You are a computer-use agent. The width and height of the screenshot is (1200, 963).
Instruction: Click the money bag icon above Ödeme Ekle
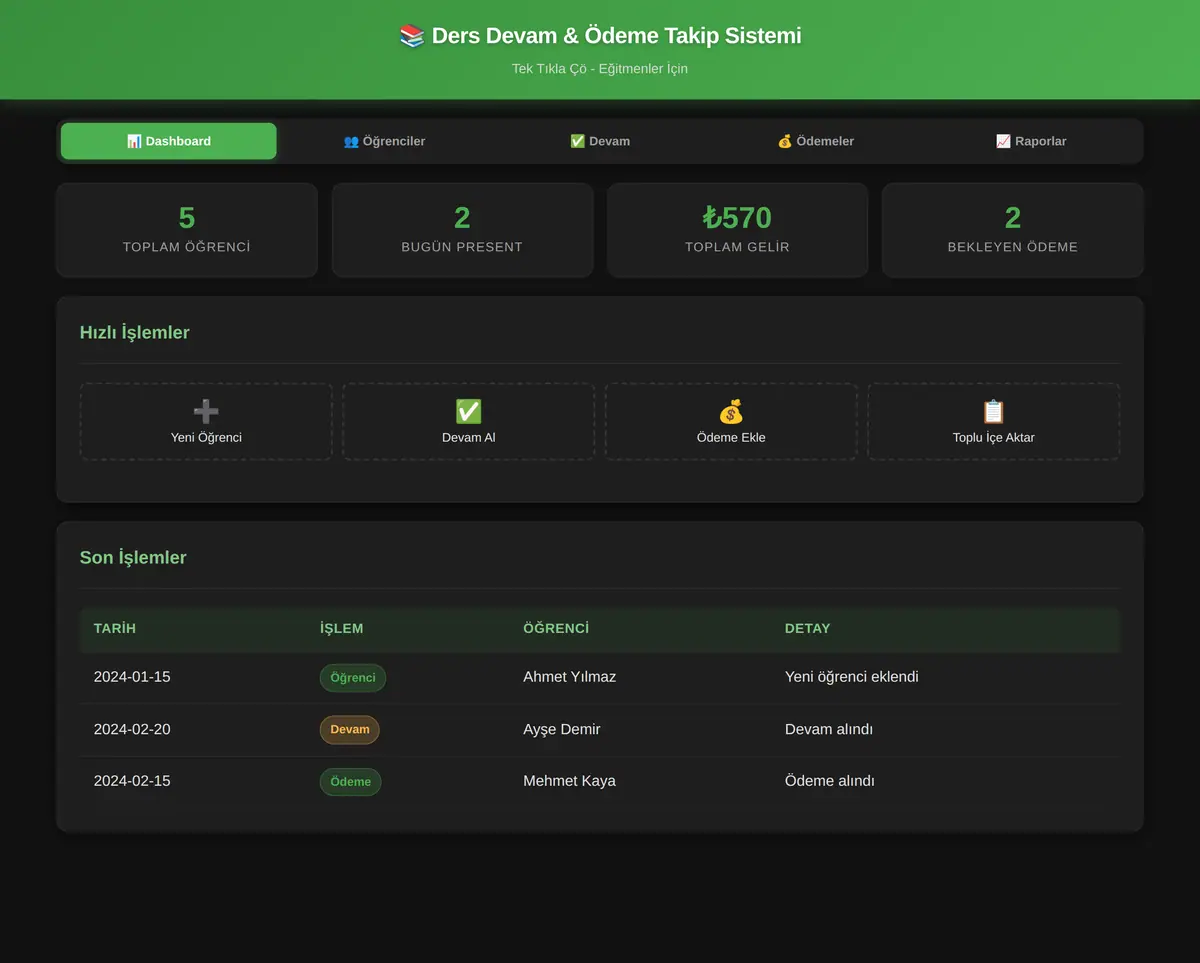point(731,411)
